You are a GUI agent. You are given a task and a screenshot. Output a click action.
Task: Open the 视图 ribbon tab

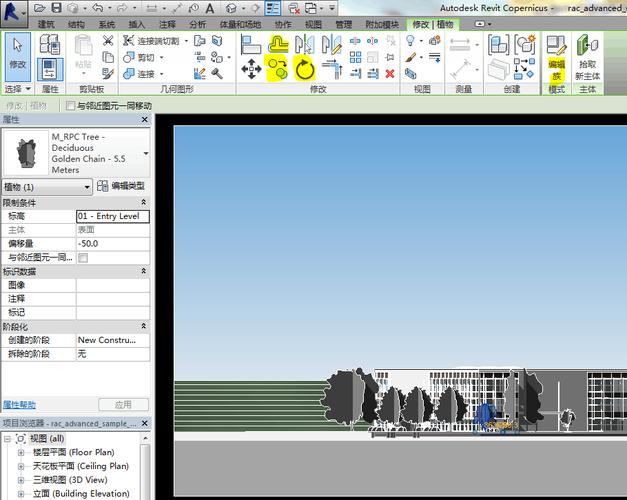click(x=313, y=24)
